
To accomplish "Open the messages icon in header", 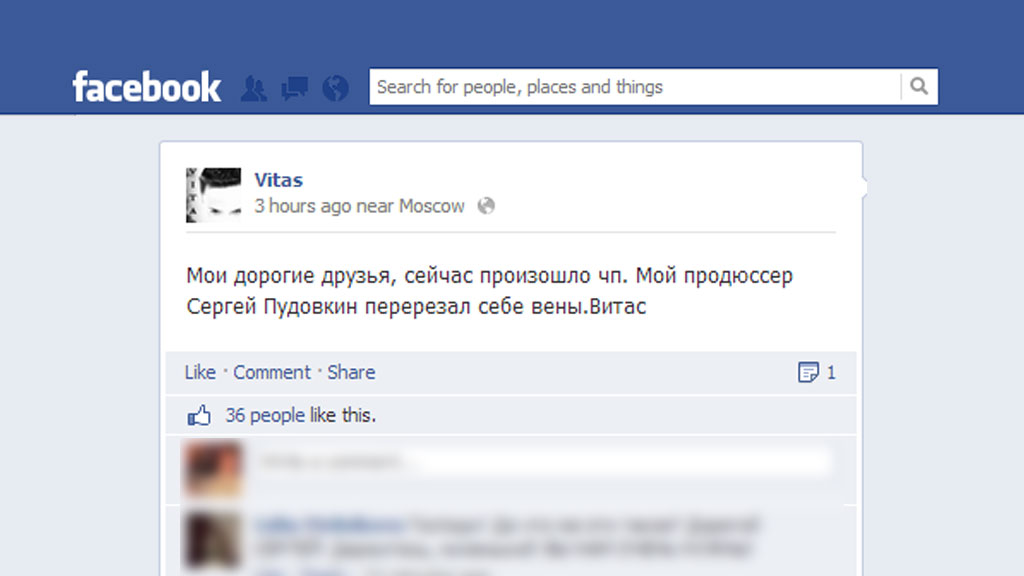I will click(x=295, y=88).
